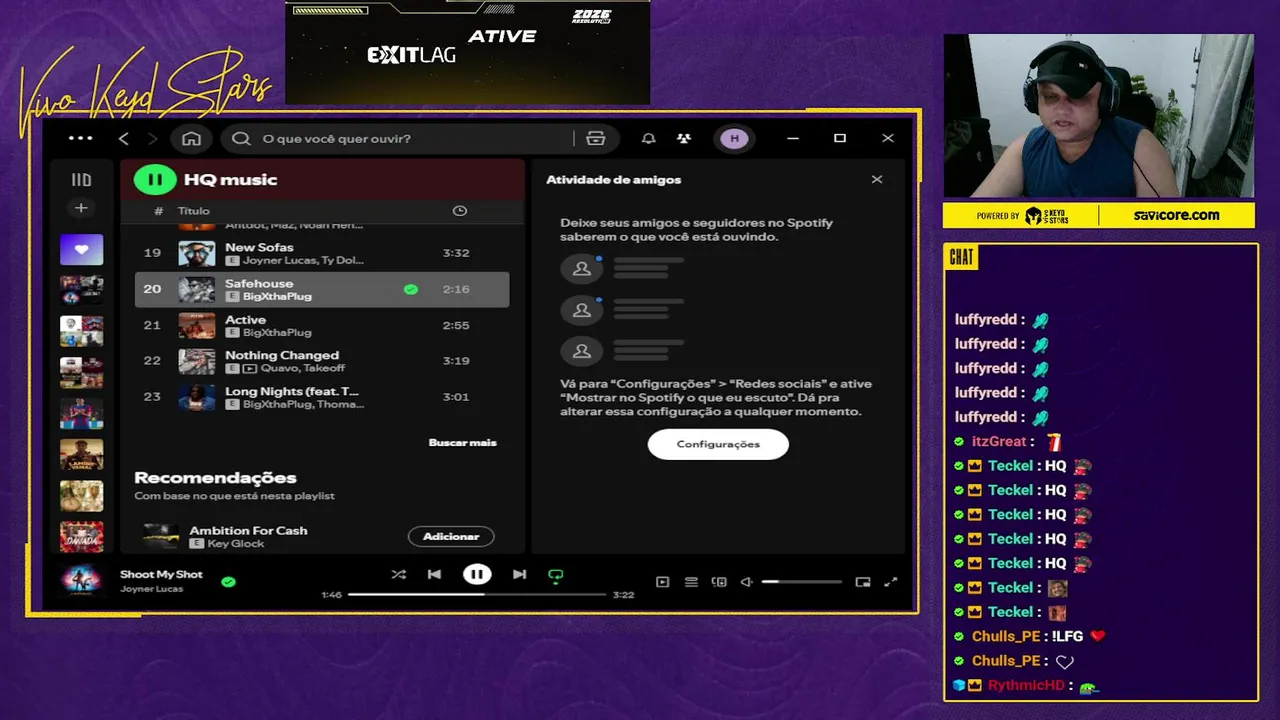Open the friend activity icon in top bar
The image size is (1280, 720).
(683, 139)
